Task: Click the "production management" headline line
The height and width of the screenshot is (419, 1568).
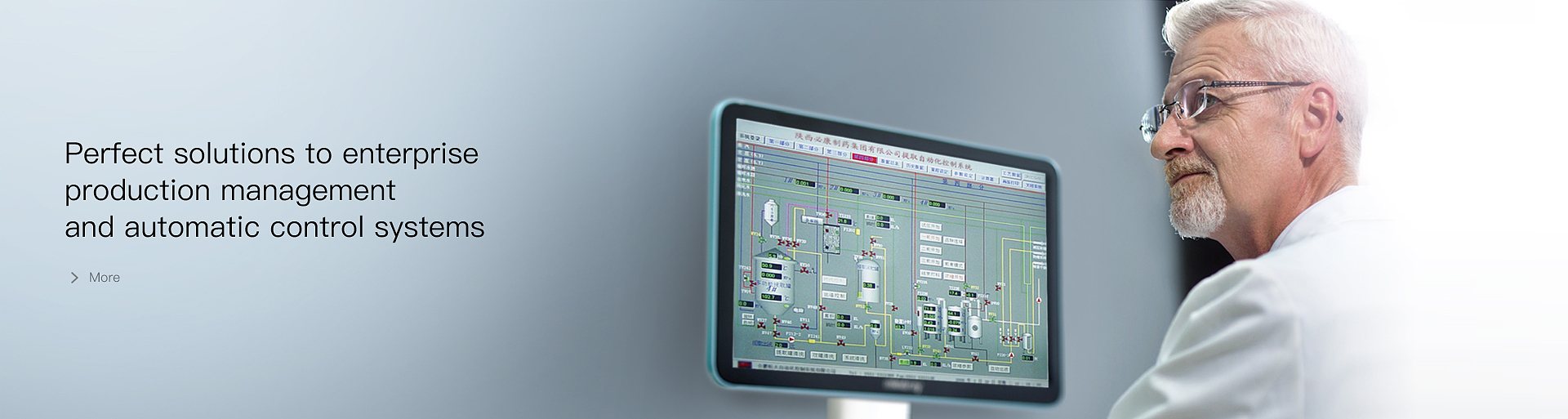Action: 229,190
